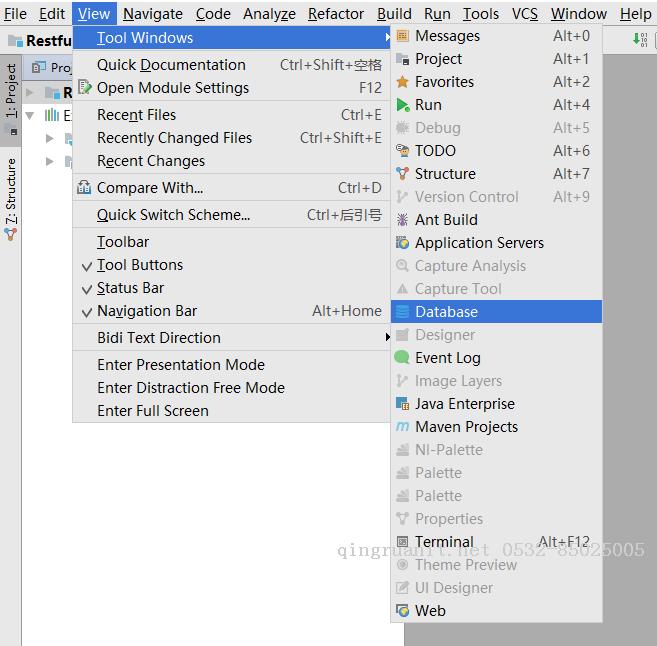This screenshot has width=657, height=646.
Task: Click the download arrow toolbar icon at top right
Action: coord(640,40)
